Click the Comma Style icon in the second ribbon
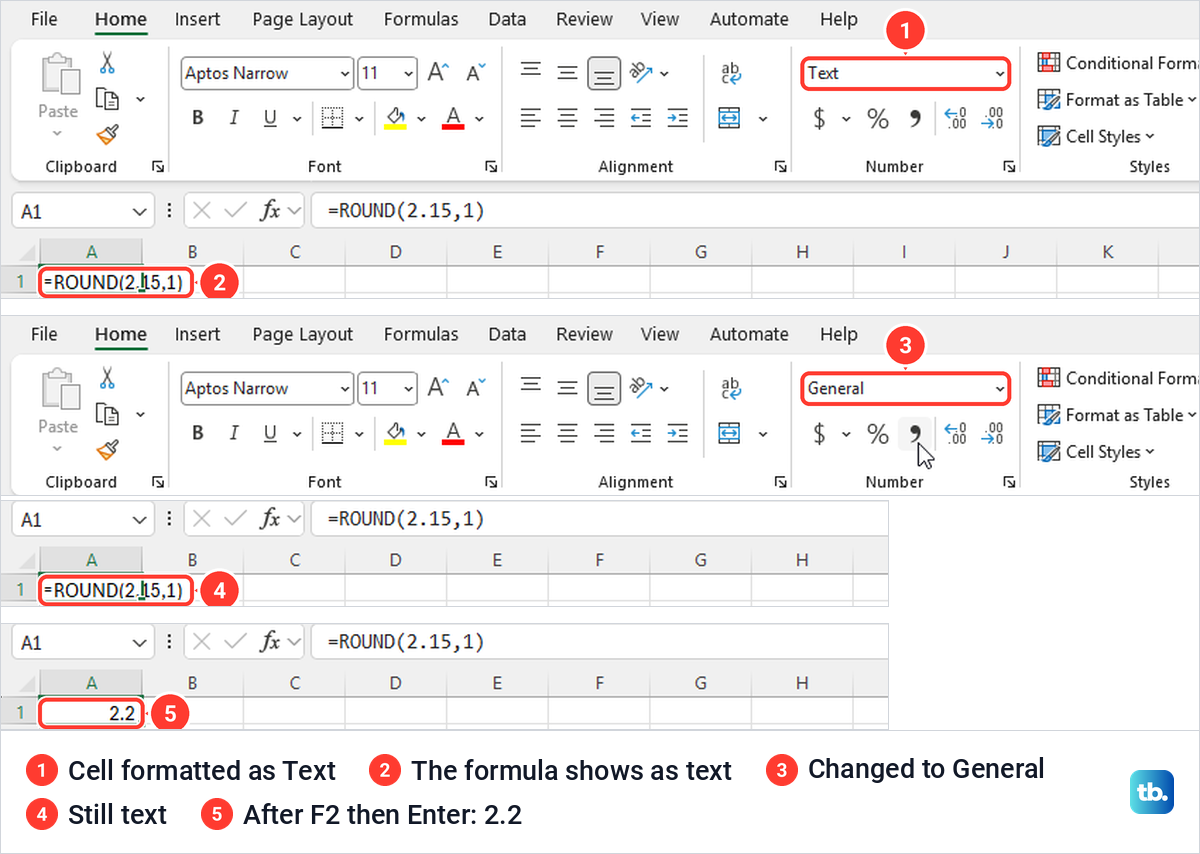1200x854 pixels. 914,434
